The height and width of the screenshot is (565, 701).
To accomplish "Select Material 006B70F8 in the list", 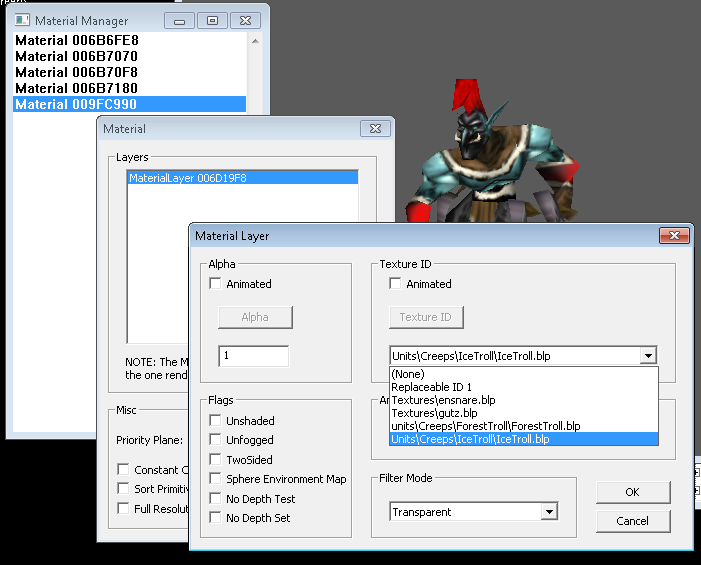I will click(129, 72).
